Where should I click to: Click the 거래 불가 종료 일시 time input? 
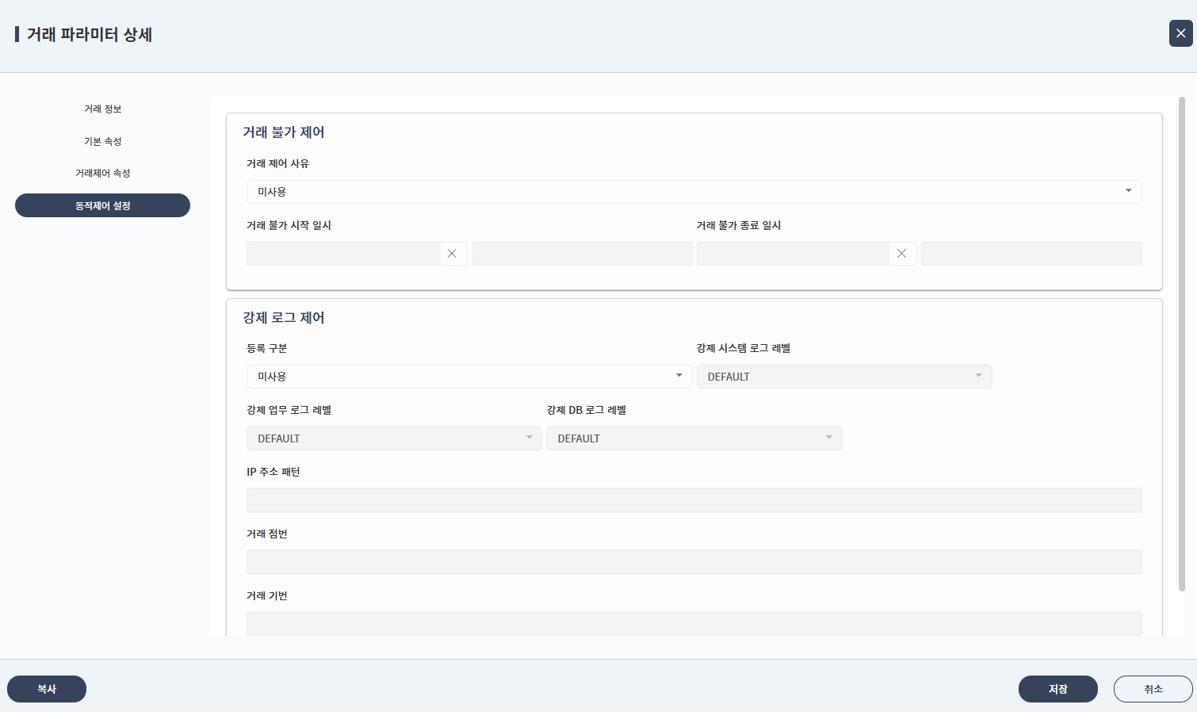[x=1030, y=254]
